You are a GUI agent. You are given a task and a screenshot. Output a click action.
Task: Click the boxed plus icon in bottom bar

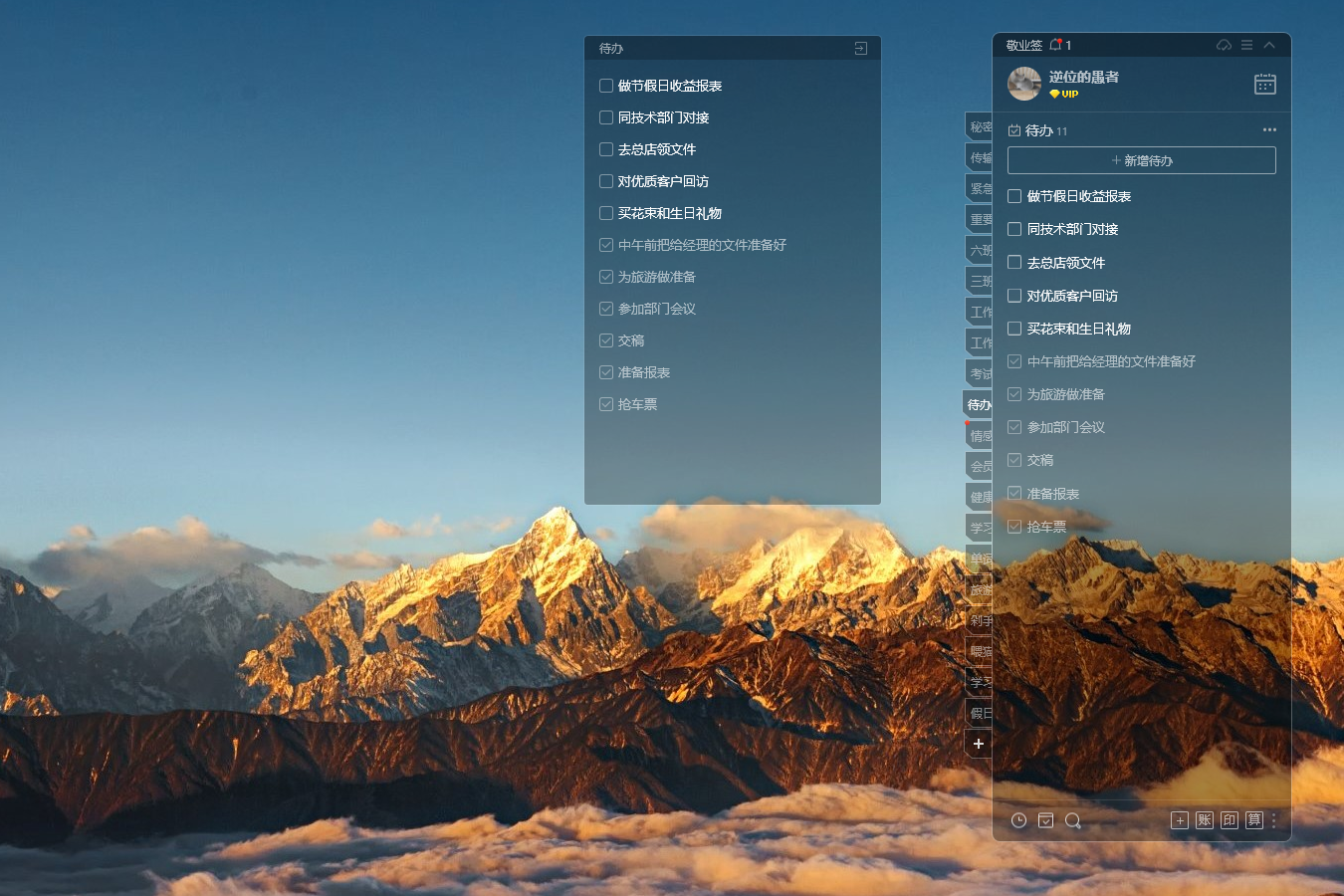[x=1180, y=820]
